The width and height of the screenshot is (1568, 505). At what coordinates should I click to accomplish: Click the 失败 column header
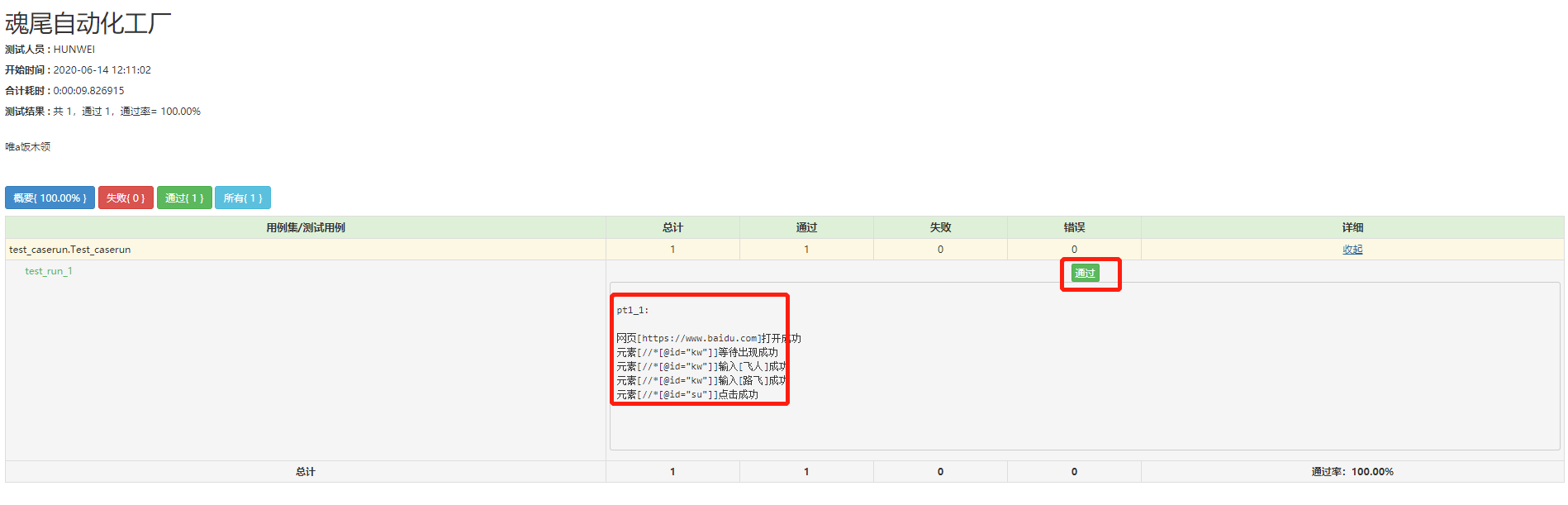coord(940,227)
